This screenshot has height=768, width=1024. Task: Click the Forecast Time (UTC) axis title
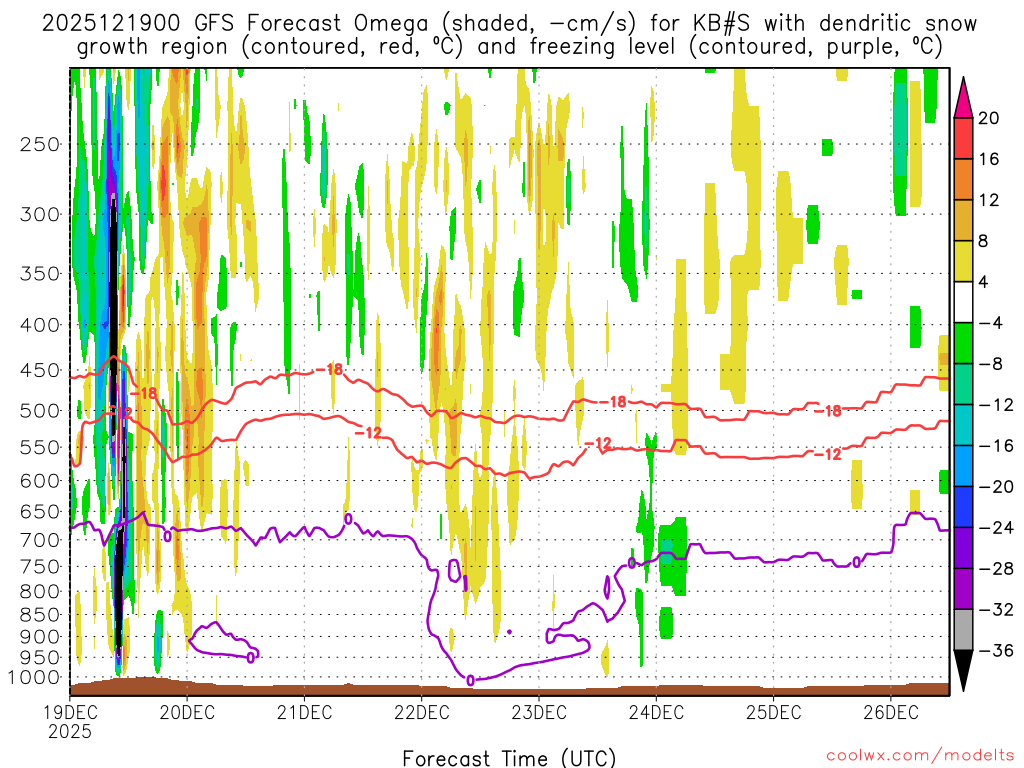coord(510,757)
